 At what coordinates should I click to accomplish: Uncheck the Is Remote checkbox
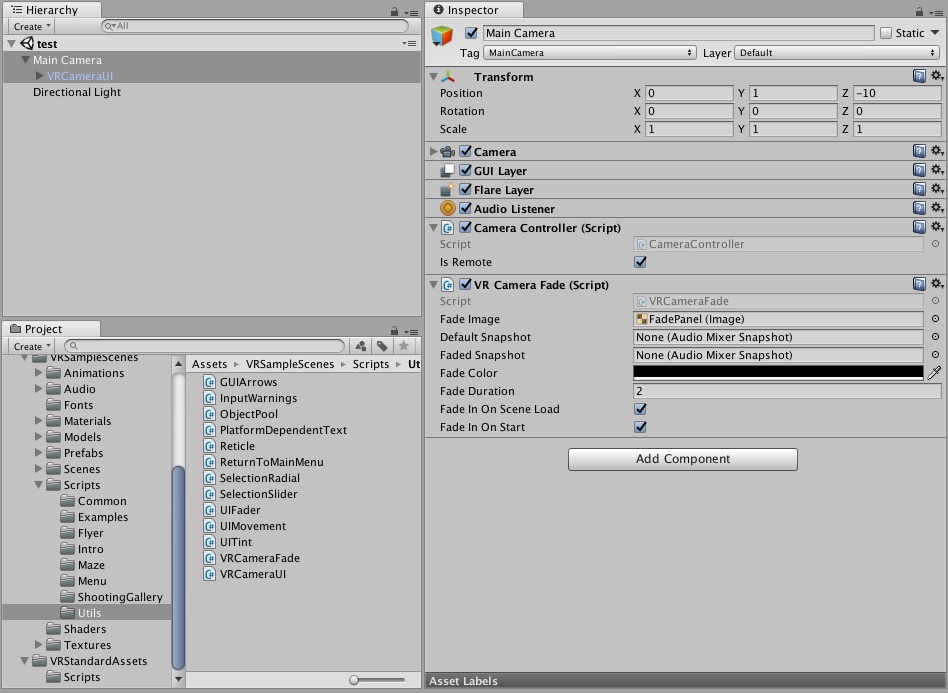click(x=640, y=262)
